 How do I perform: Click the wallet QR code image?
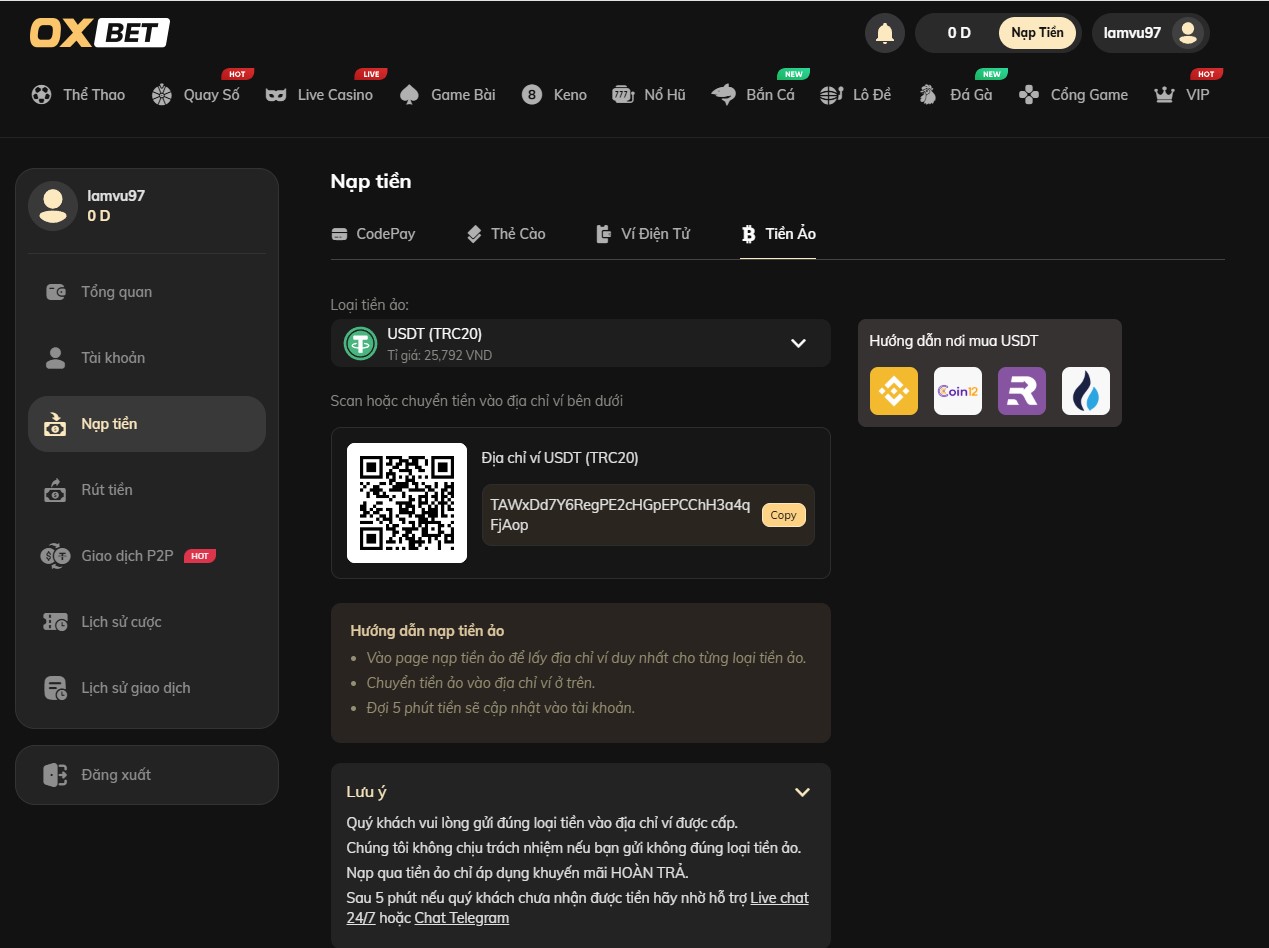coord(407,503)
